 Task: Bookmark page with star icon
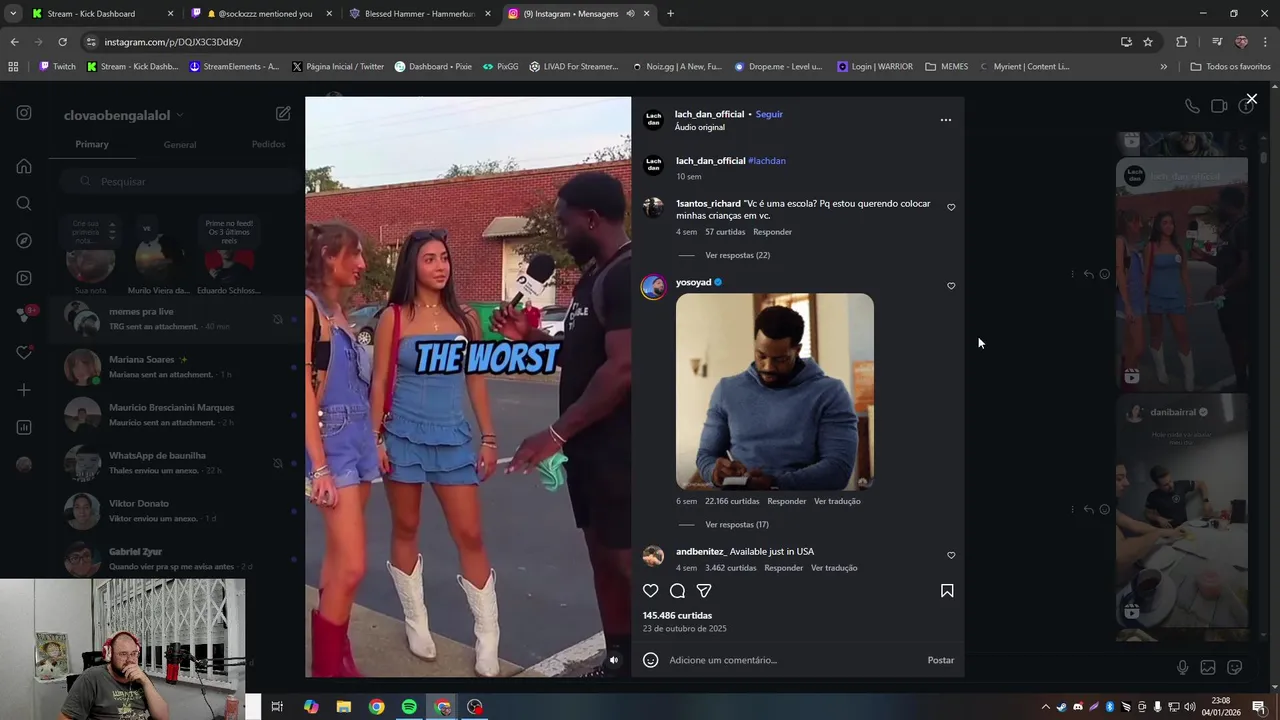coord(1148,42)
